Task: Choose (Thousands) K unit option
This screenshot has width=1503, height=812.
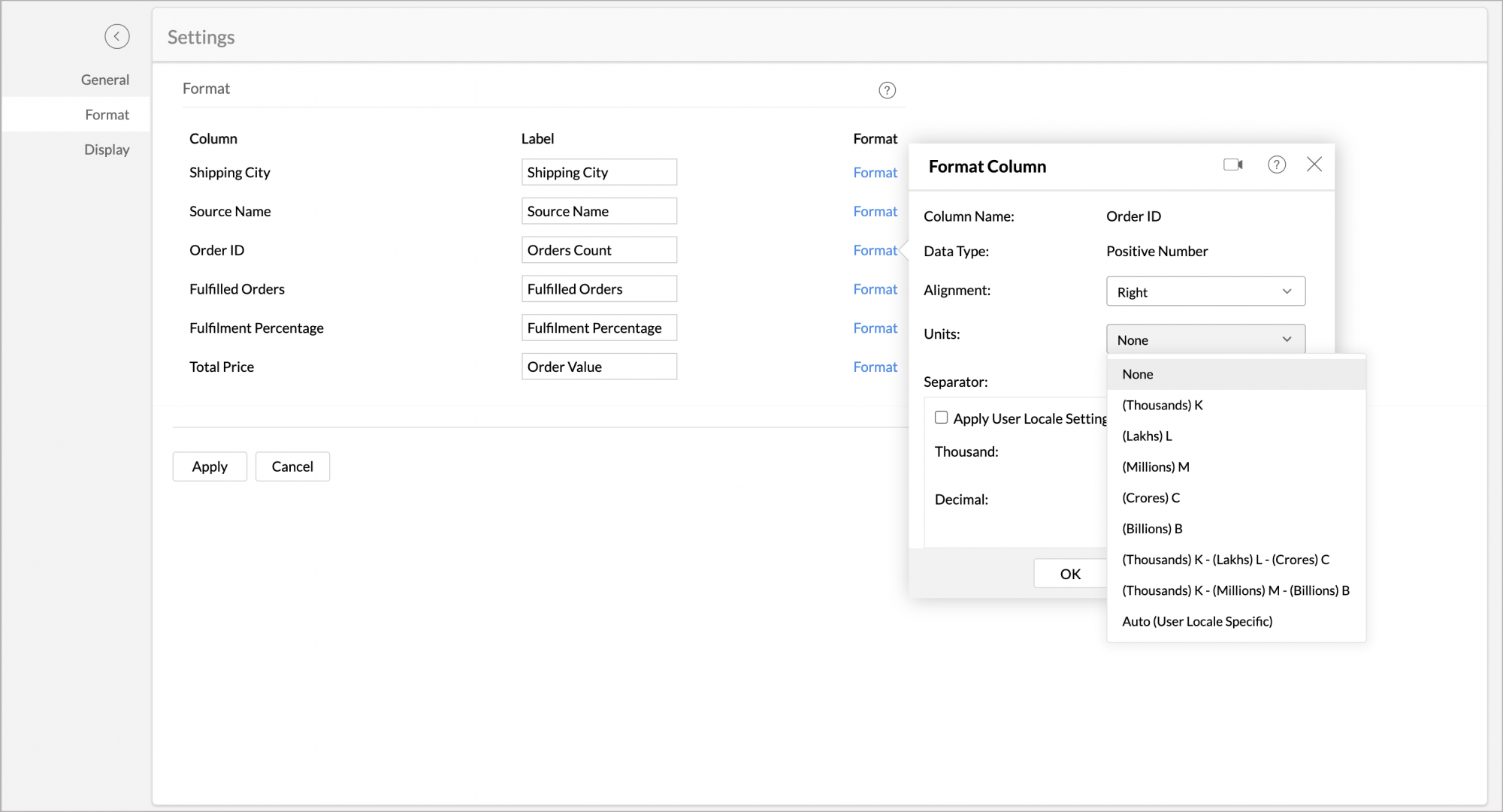Action: 1162,405
